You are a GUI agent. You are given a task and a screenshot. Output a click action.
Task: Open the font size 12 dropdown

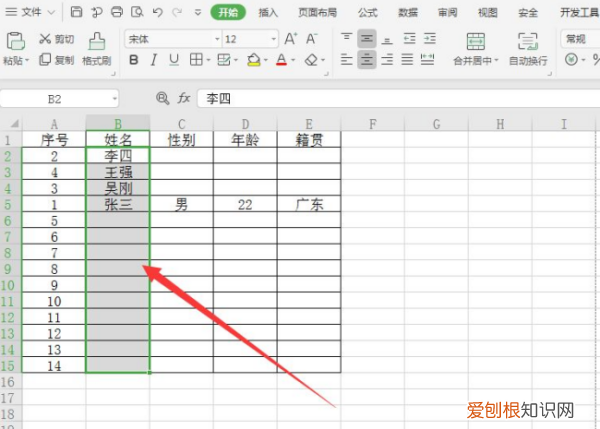point(274,39)
